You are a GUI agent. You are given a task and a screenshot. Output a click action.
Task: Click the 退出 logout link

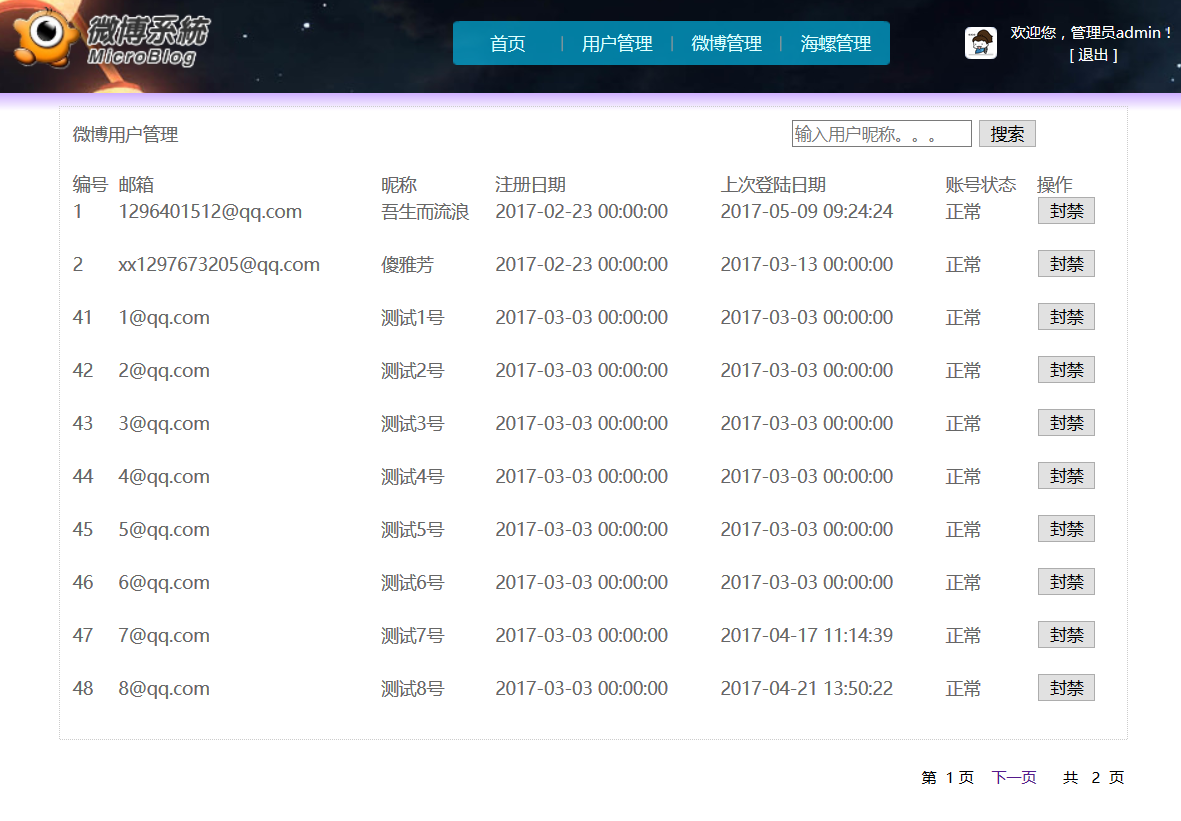[1093, 55]
